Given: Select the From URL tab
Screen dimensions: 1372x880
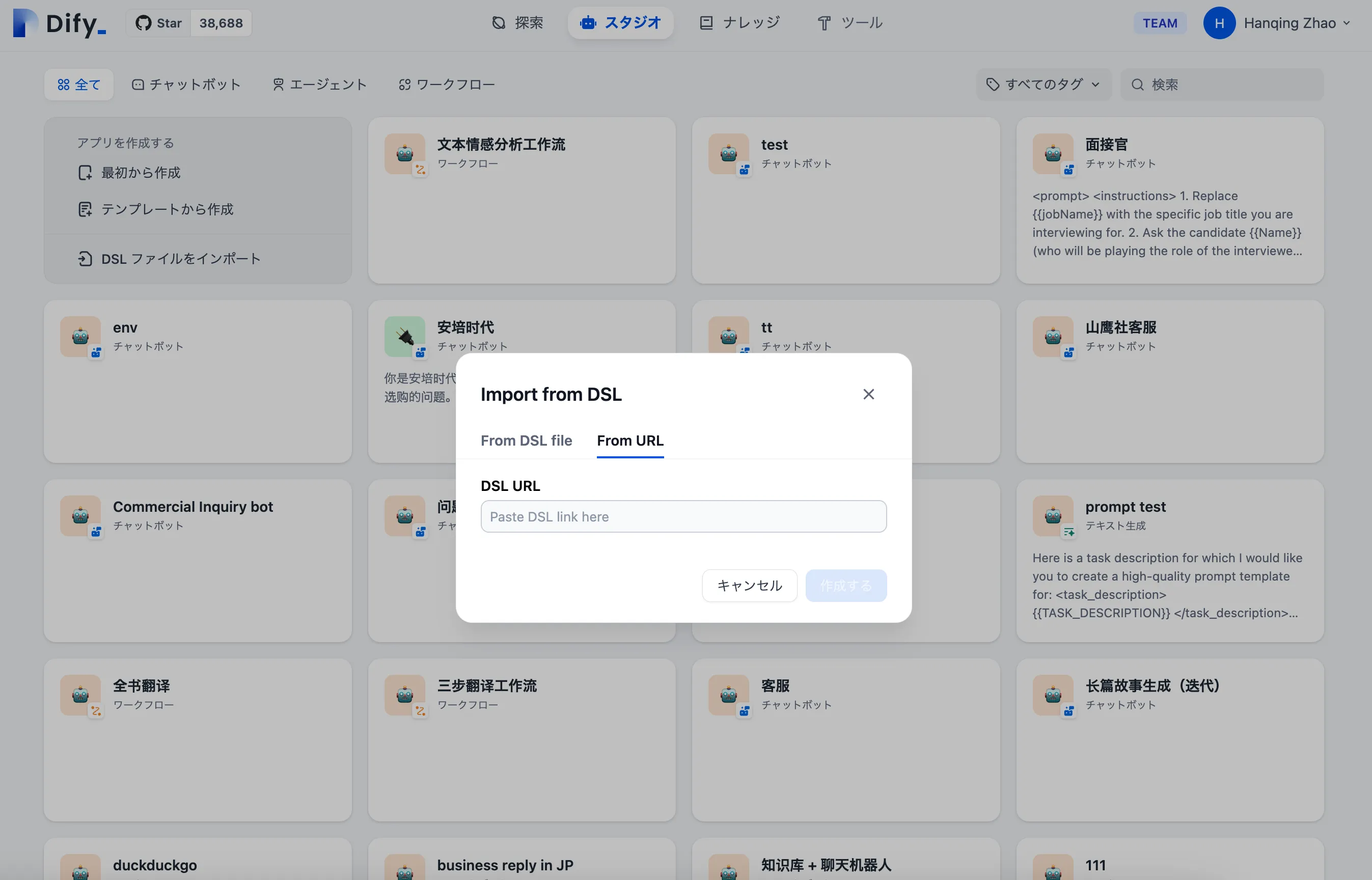Looking at the screenshot, I should (629, 441).
